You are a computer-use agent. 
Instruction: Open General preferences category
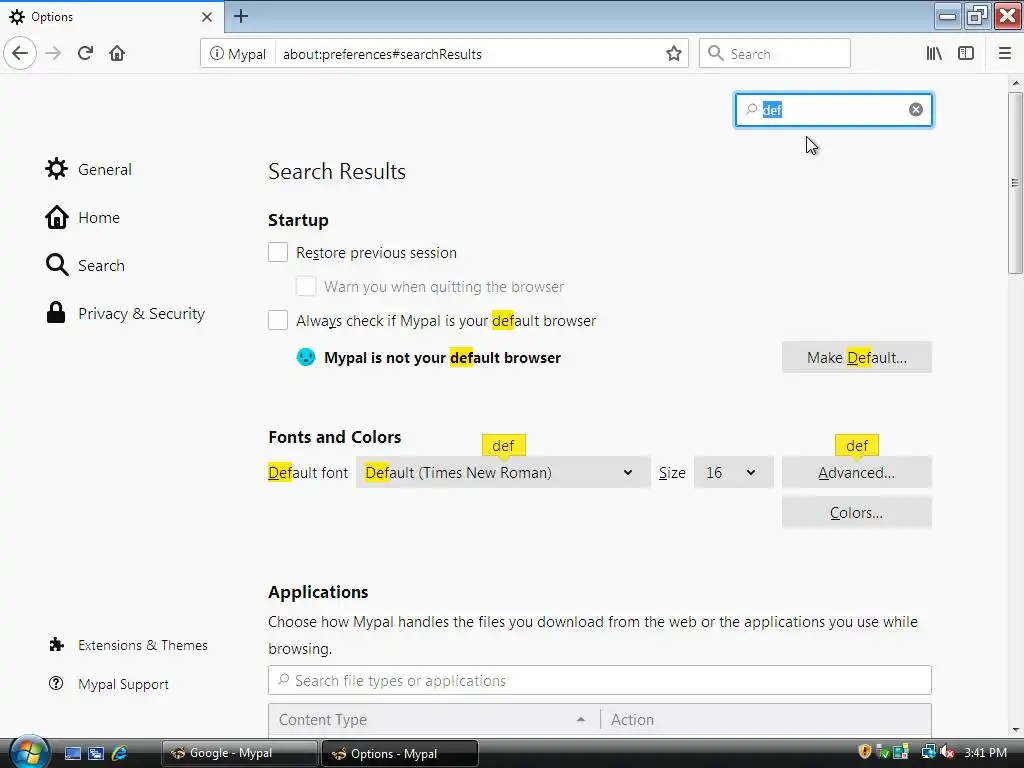(89, 169)
